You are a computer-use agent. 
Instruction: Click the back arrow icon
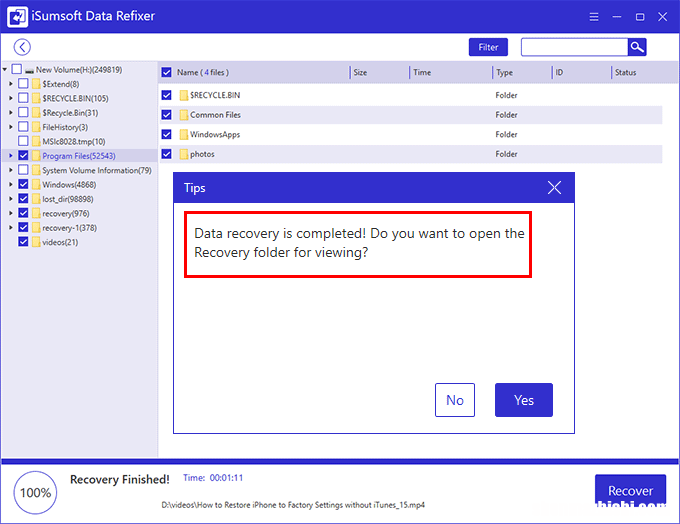click(22, 47)
